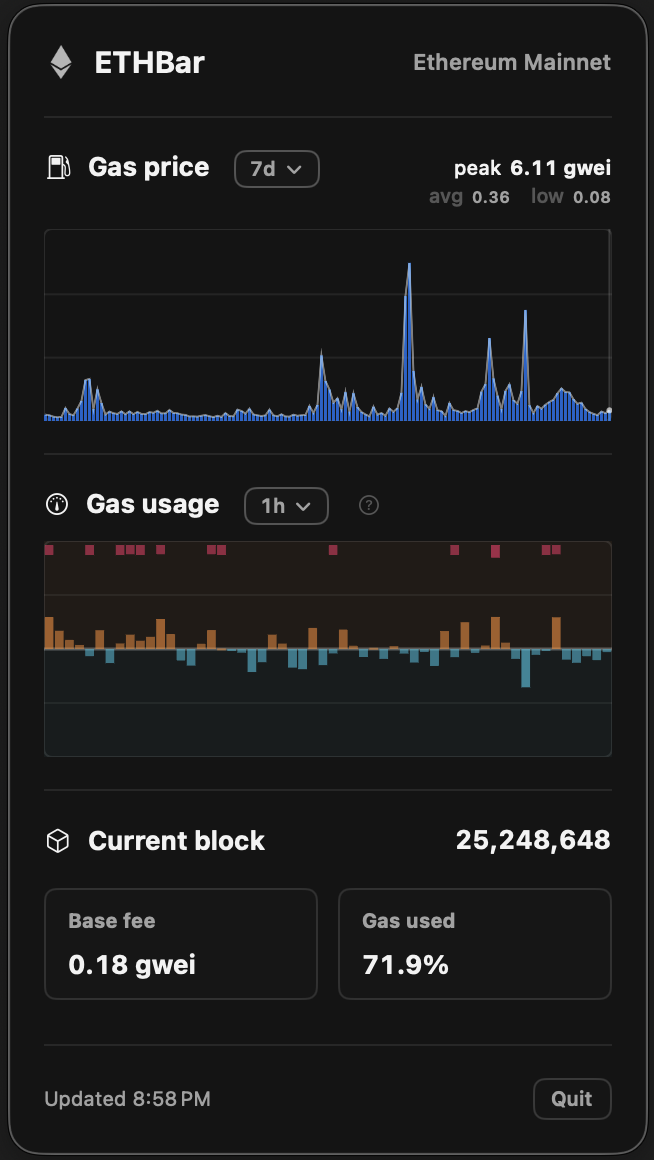Click the Current block heading
The image size is (654, 1160).
(x=176, y=841)
